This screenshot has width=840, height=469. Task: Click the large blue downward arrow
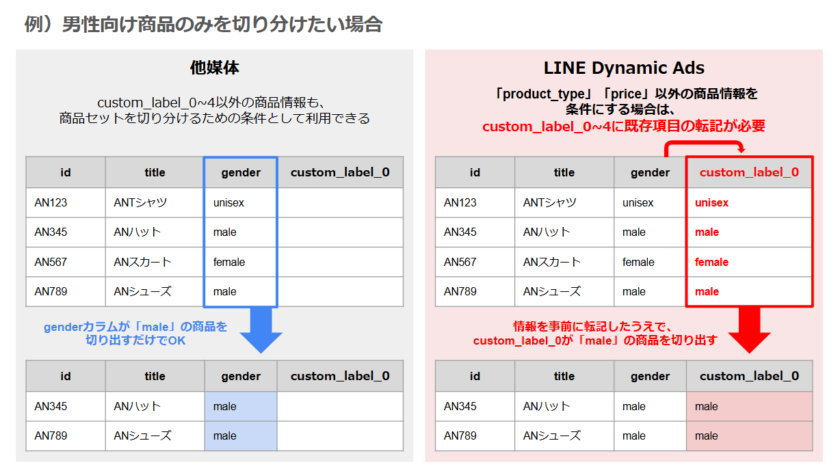pos(259,331)
